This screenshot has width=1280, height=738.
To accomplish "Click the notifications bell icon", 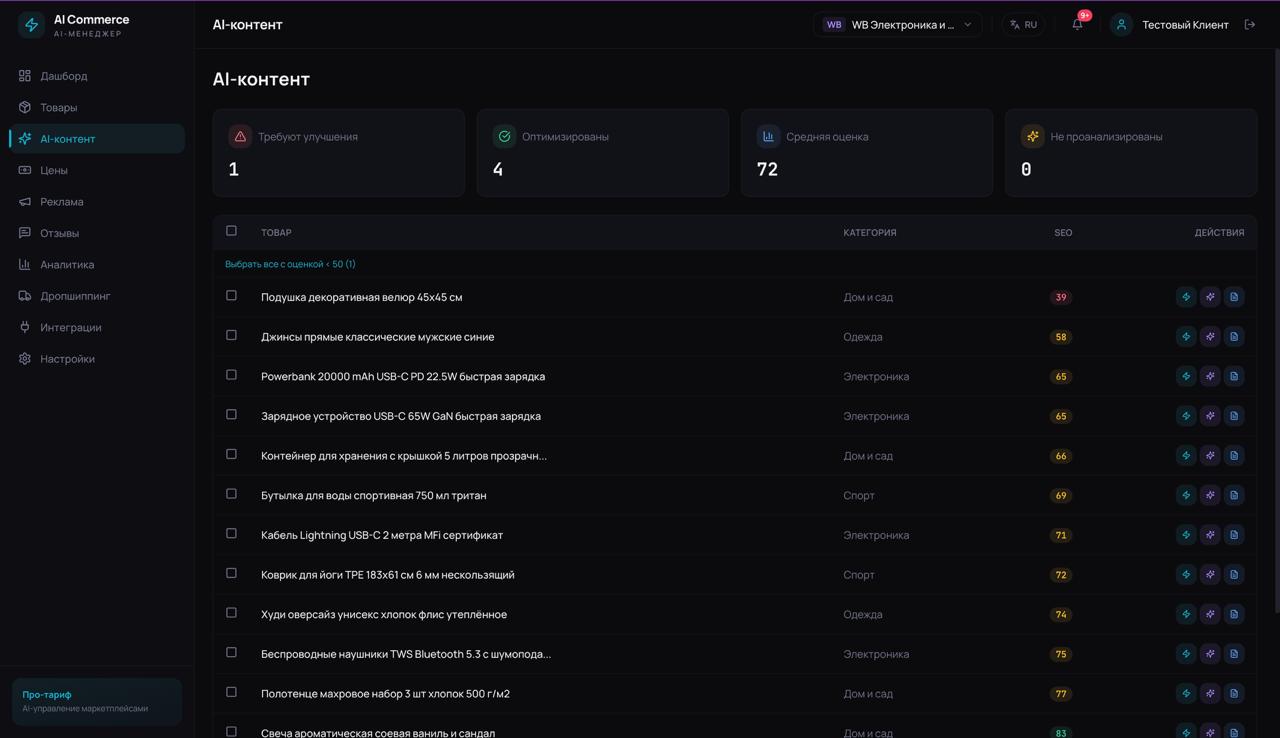I will click(x=1077, y=25).
